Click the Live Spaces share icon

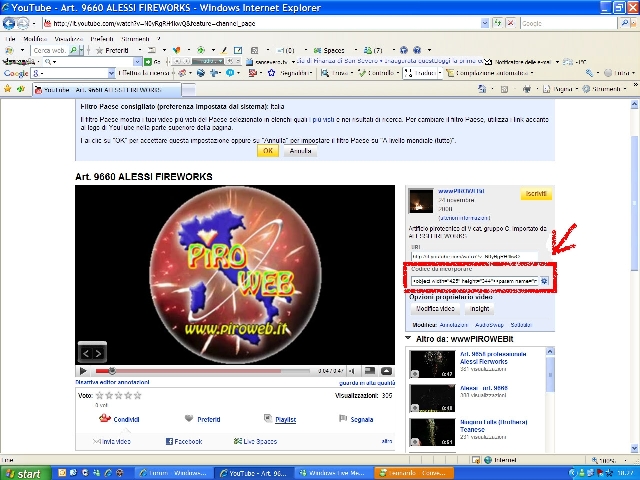point(237,441)
